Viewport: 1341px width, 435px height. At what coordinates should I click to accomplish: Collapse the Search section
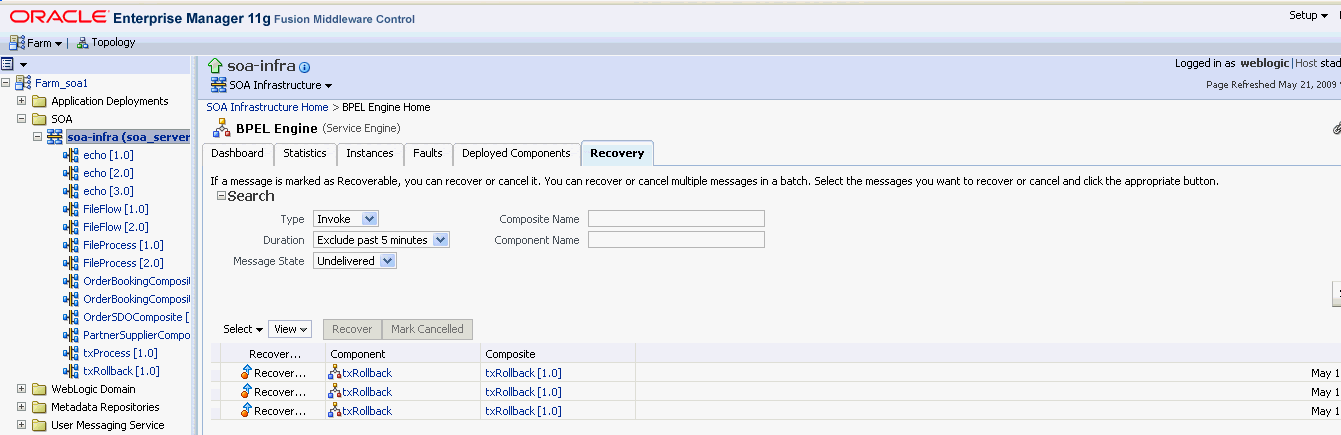[x=221, y=196]
